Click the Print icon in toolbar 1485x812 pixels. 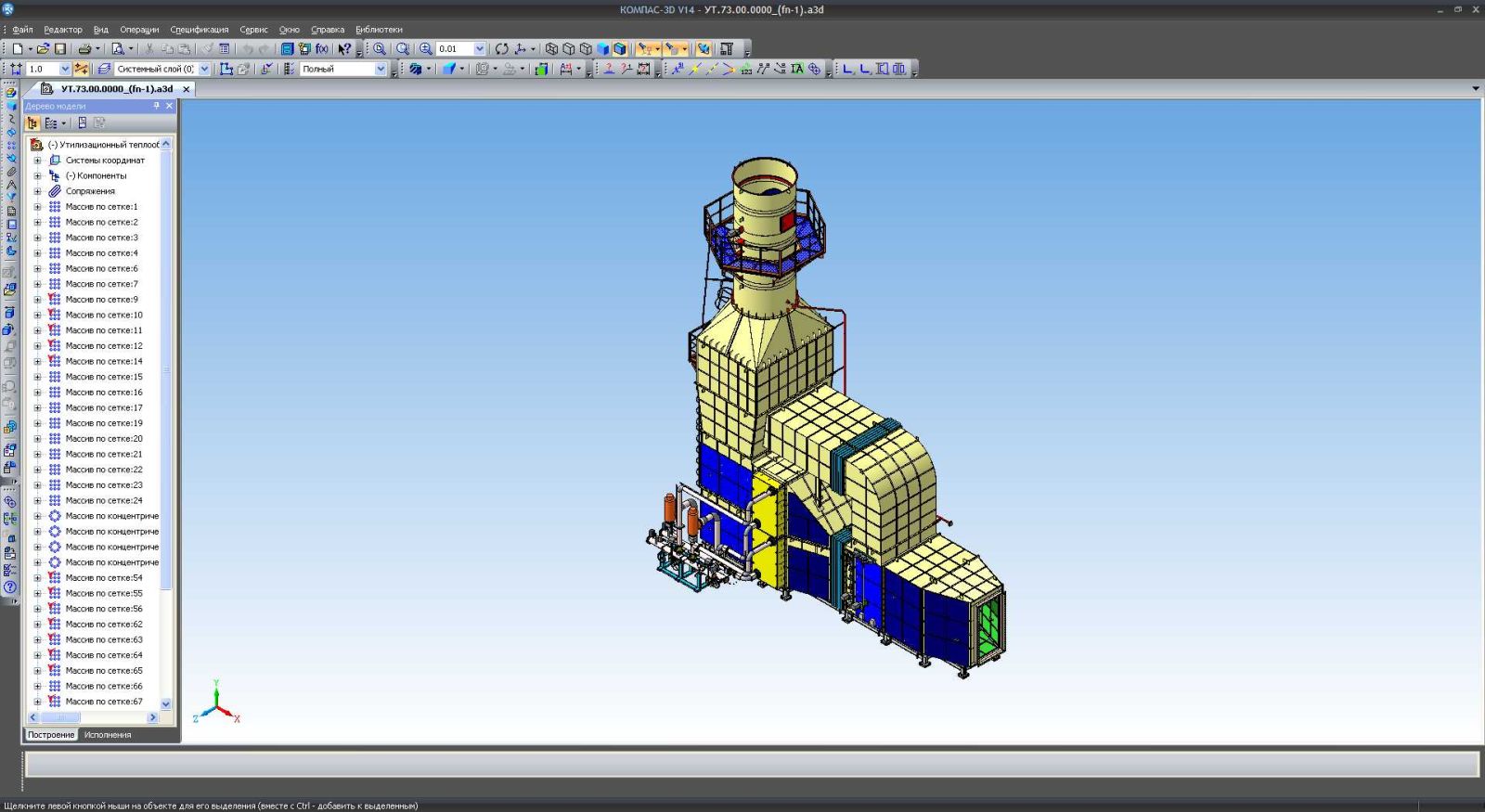coord(84,49)
